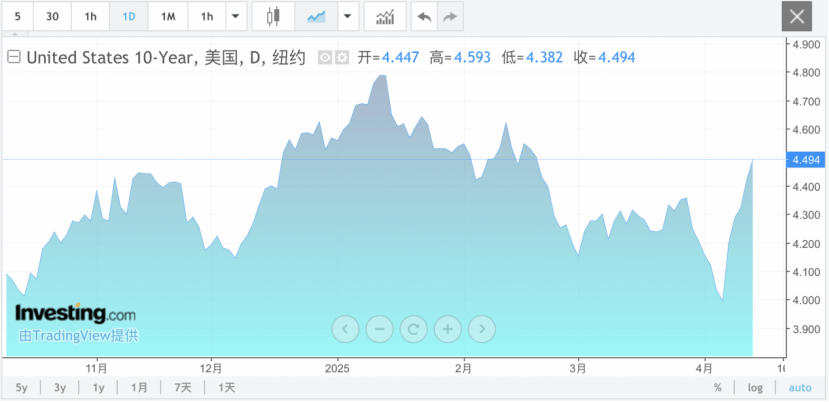This screenshot has height=402, width=829.
Task: Expand the time interval dropdown arrow
Action: 236,16
